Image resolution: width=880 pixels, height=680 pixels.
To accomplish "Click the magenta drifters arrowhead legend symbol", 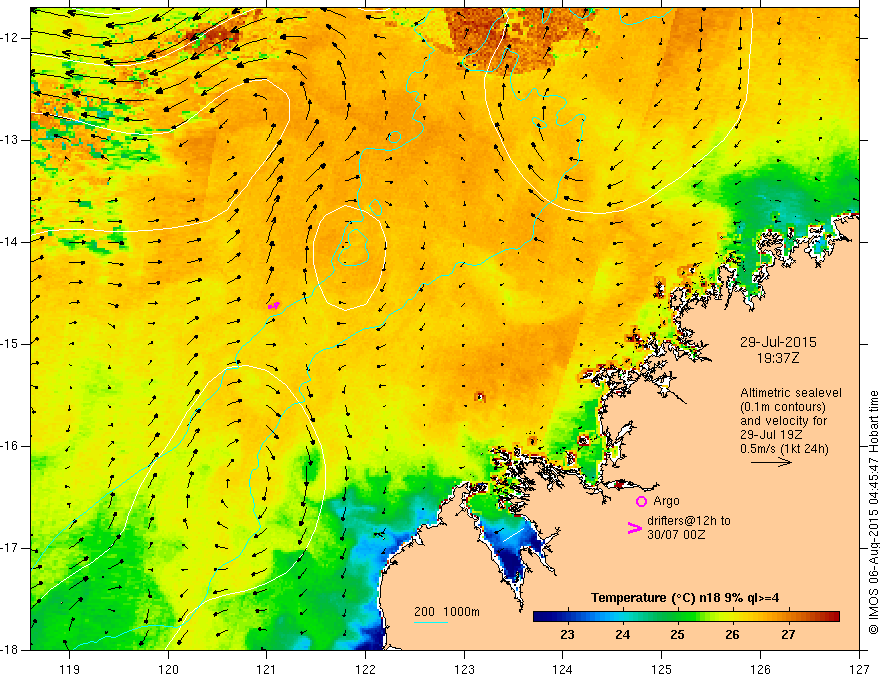I will tap(635, 528).
